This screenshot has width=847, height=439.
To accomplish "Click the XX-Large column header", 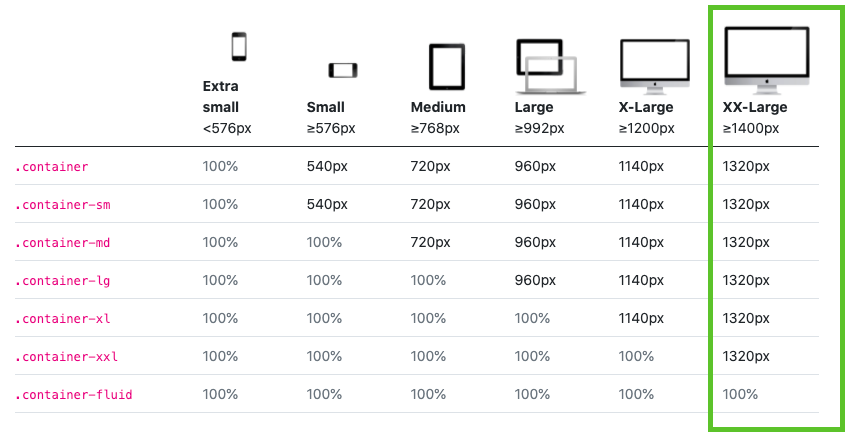I will 755,107.
